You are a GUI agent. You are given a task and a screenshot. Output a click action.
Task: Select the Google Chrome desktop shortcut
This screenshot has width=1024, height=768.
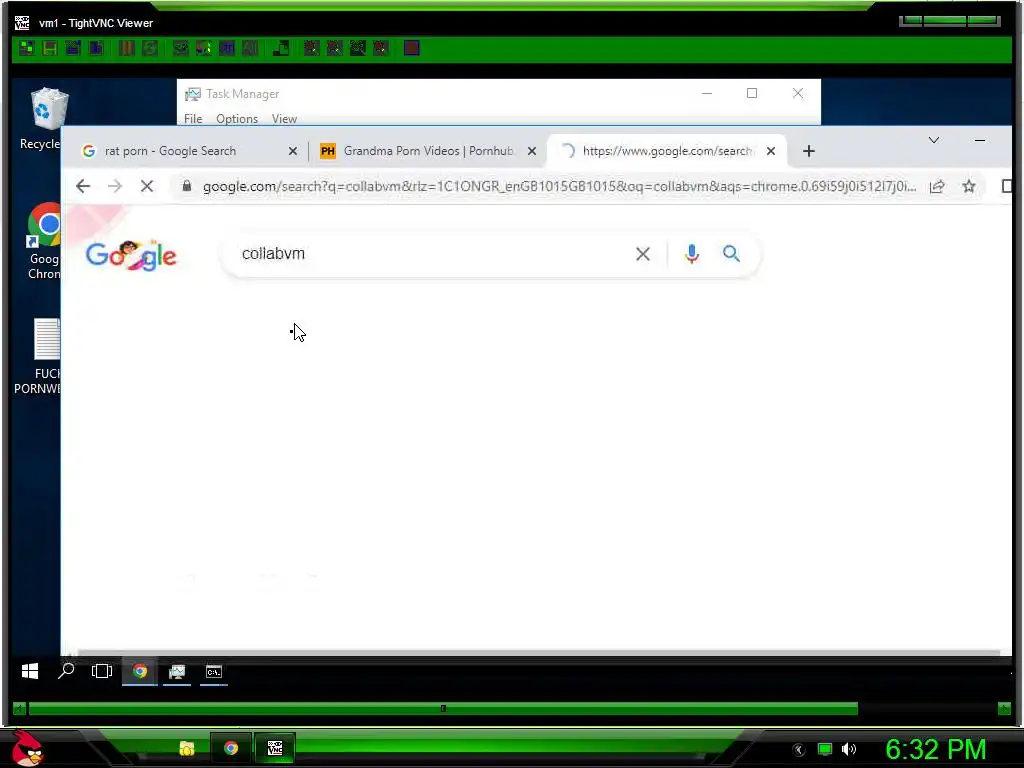tap(44, 242)
